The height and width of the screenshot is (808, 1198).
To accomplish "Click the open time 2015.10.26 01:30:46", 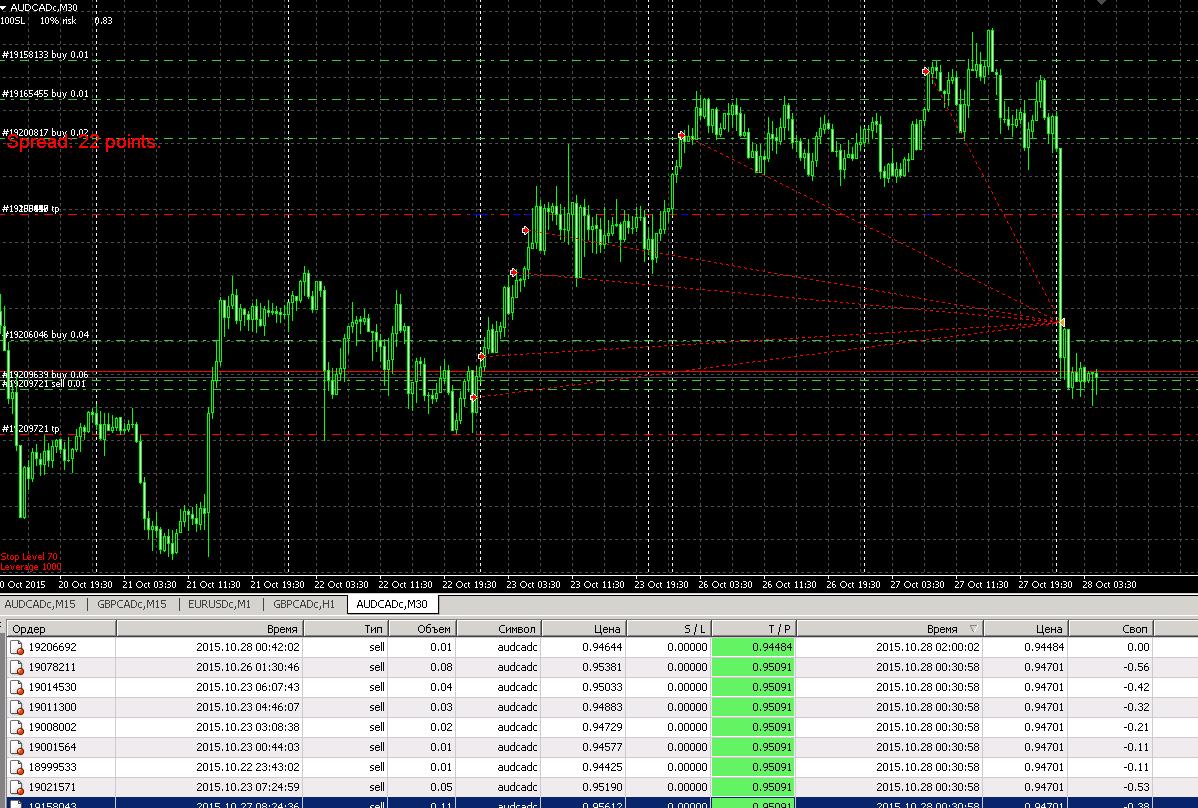I will coord(248,667).
